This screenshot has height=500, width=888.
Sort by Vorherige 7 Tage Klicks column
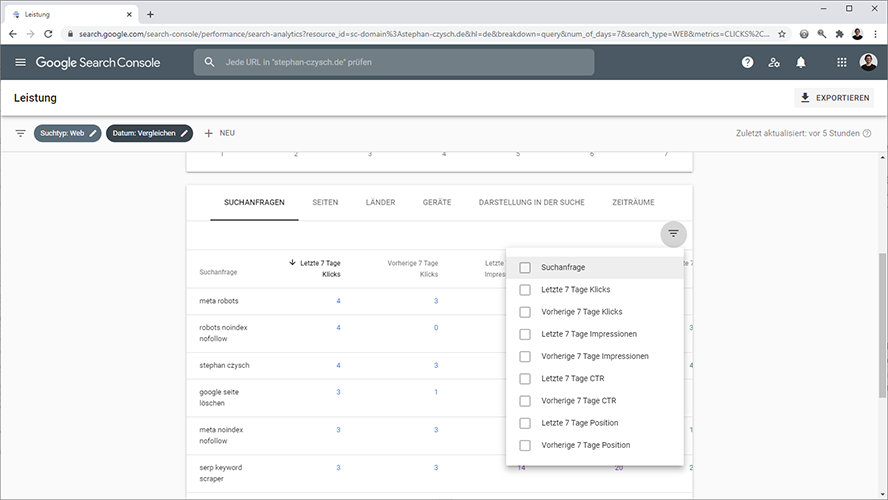[413, 268]
